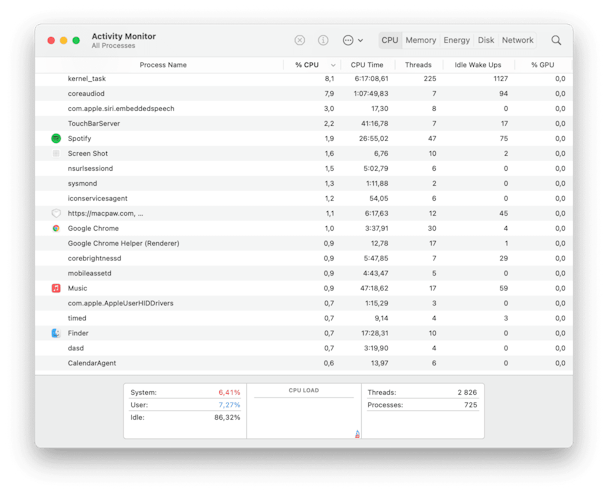Select the Google Chrome process name
The image size is (608, 494).
[x=93, y=228]
